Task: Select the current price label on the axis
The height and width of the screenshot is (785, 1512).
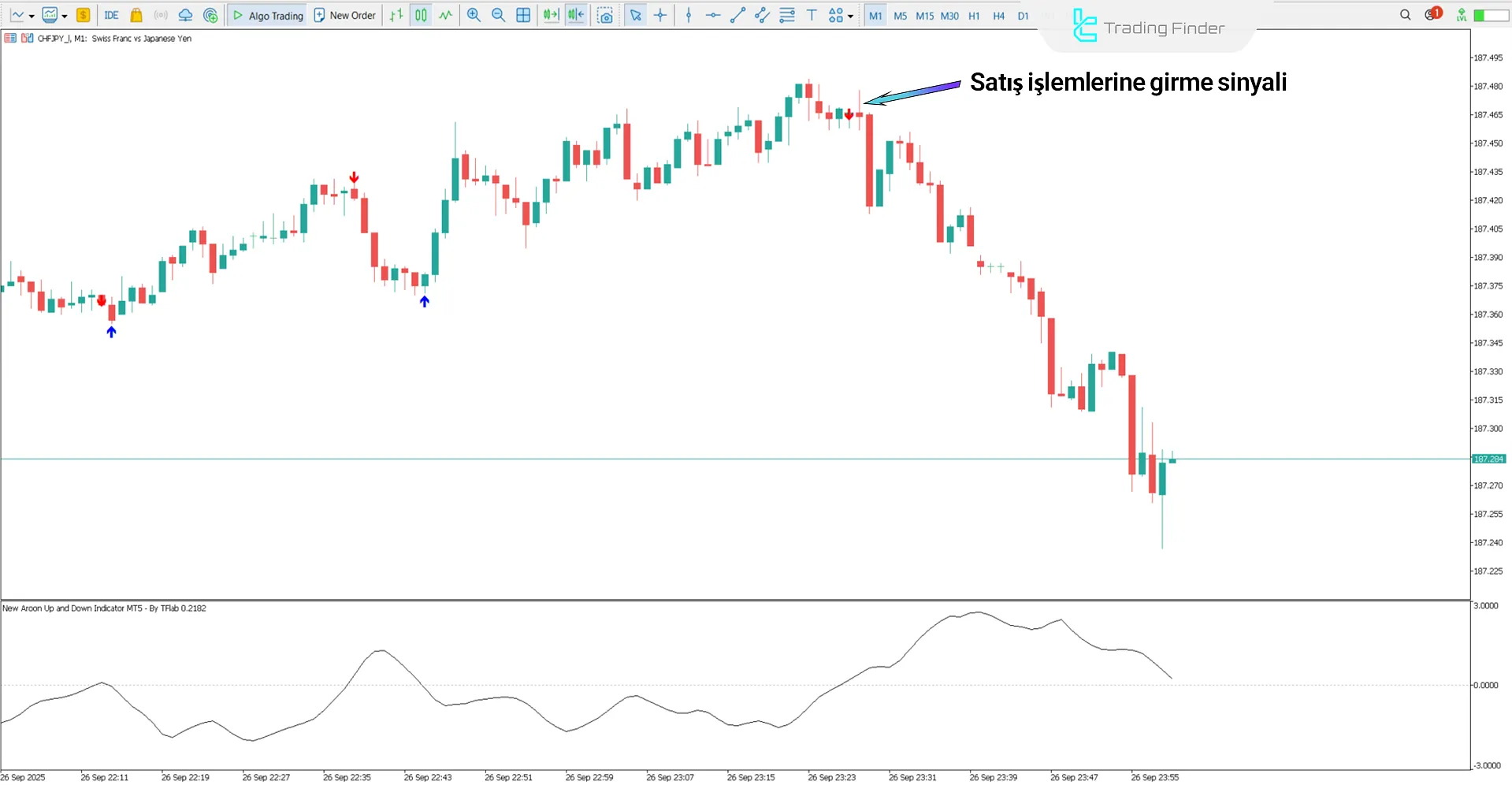Action: tap(1488, 458)
